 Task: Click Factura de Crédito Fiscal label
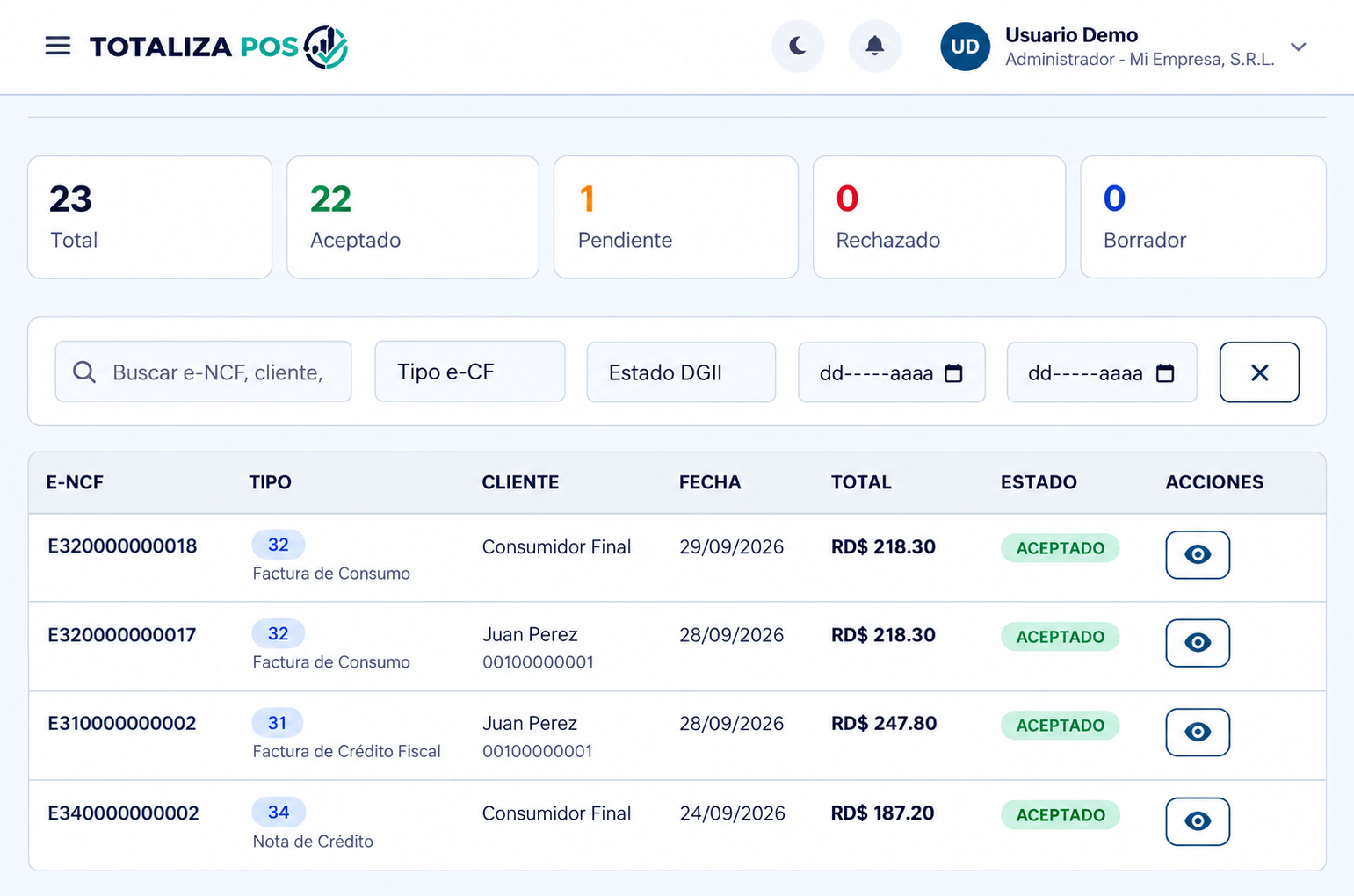coord(346,752)
